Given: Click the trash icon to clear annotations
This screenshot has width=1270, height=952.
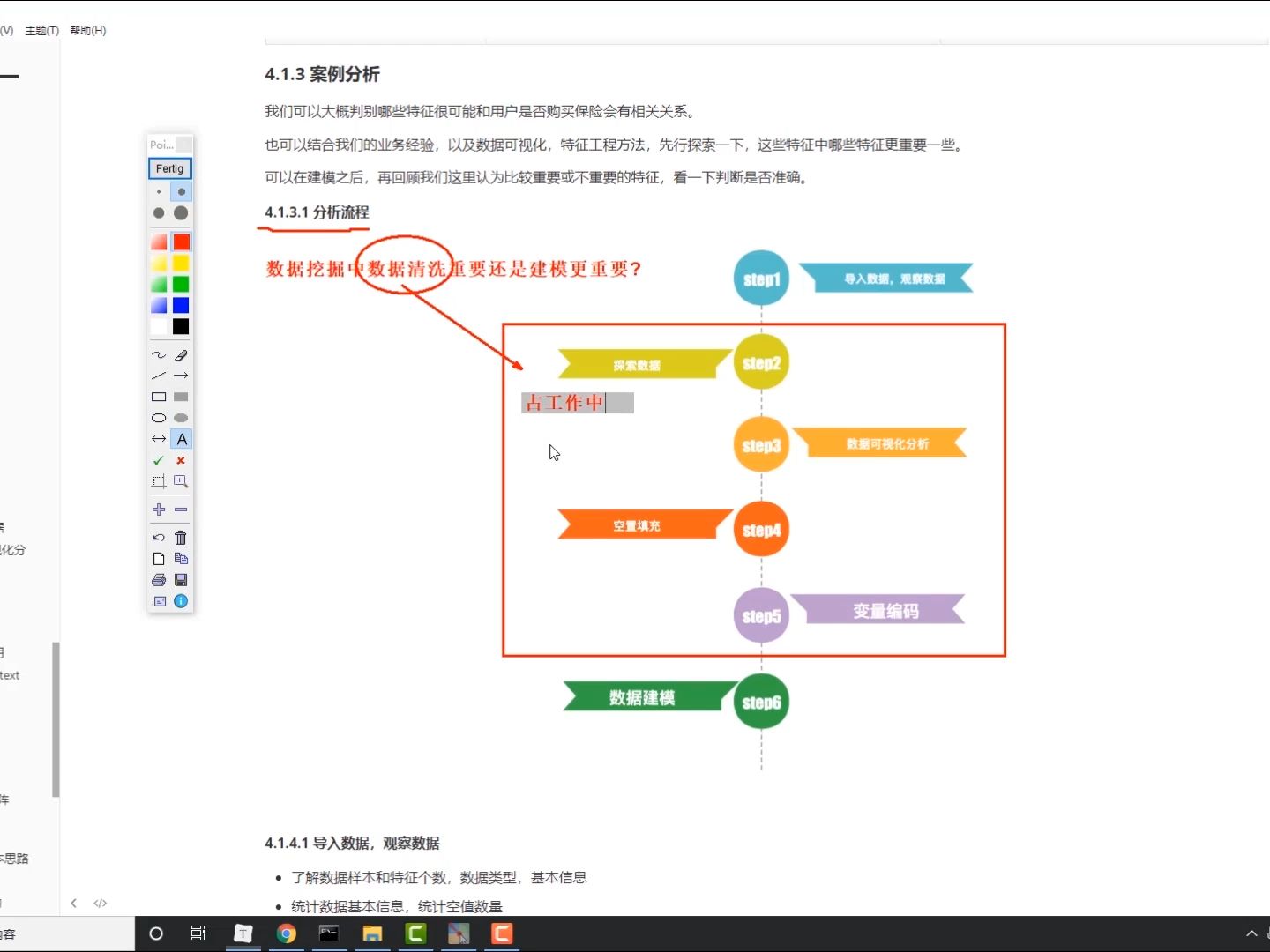Looking at the screenshot, I should [181, 538].
